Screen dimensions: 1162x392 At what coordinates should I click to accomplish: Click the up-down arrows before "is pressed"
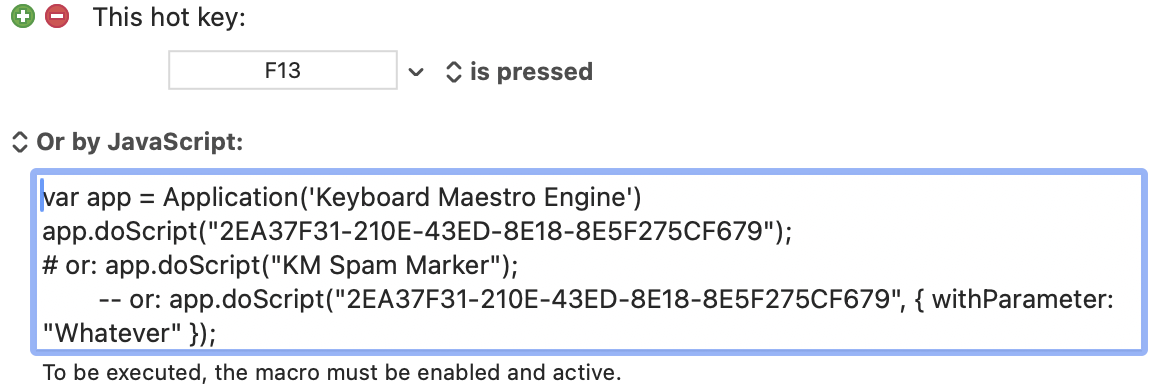click(453, 72)
